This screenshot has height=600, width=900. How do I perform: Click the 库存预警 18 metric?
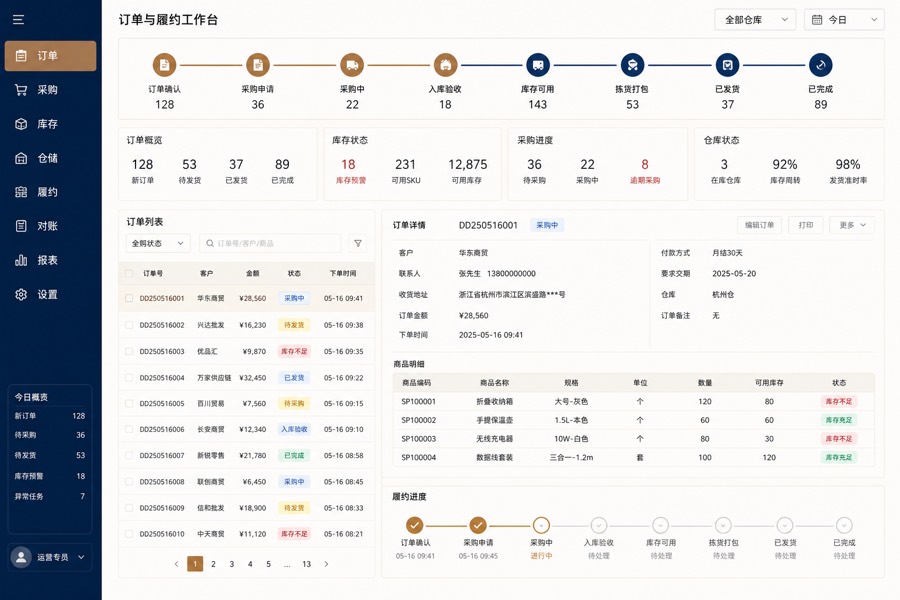point(350,171)
